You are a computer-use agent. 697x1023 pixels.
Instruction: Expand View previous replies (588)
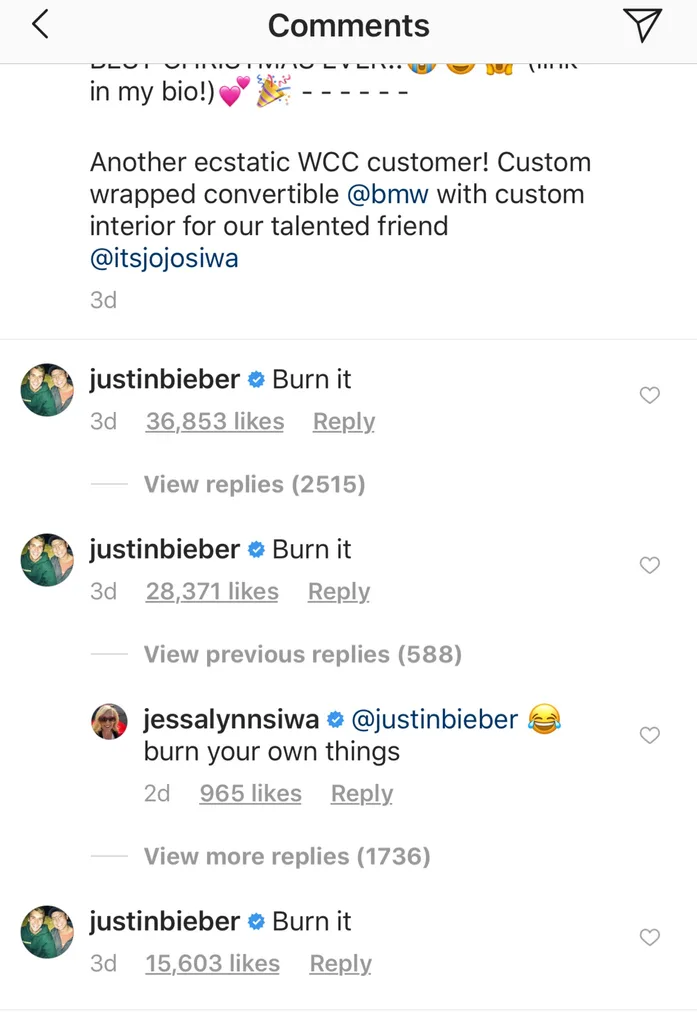pyautogui.click(x=303, y=654)
